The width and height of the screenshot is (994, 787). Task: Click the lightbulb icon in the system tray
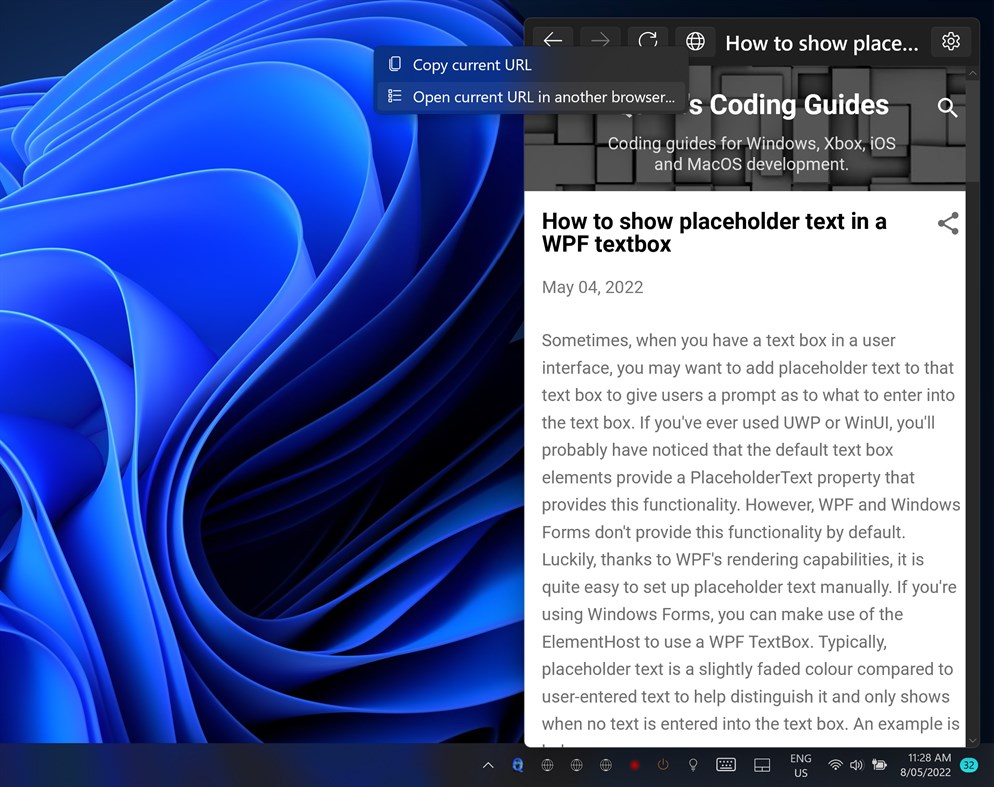point(693,765)
